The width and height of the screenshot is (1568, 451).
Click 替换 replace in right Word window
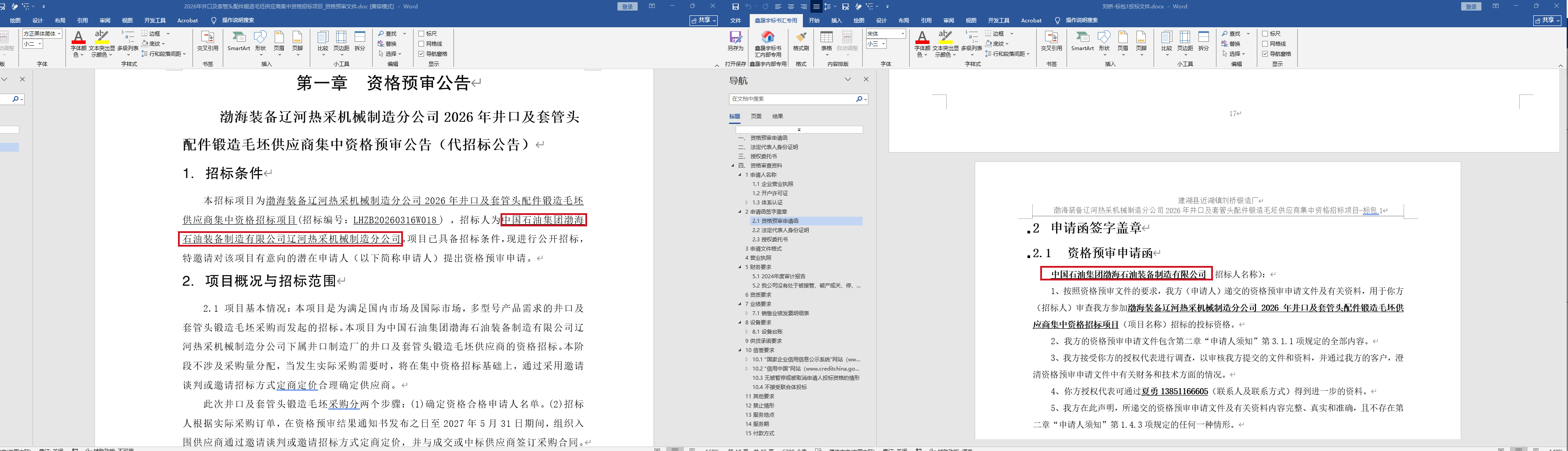point(1231,44)
